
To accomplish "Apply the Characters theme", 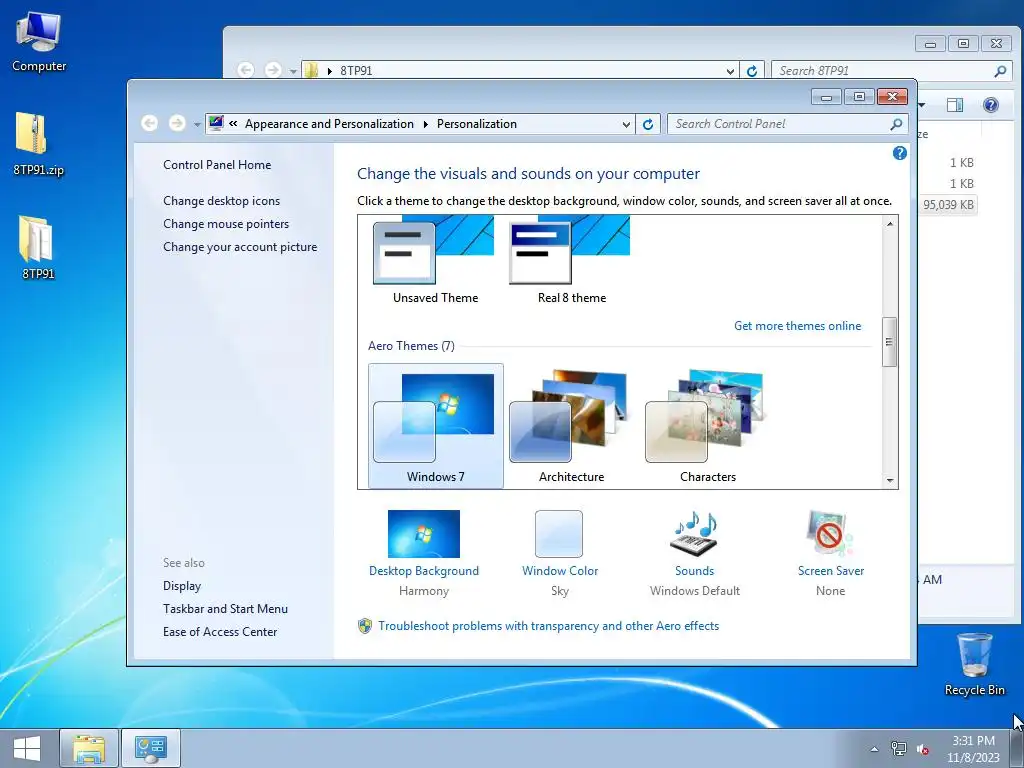I will (x=707, y=426).
